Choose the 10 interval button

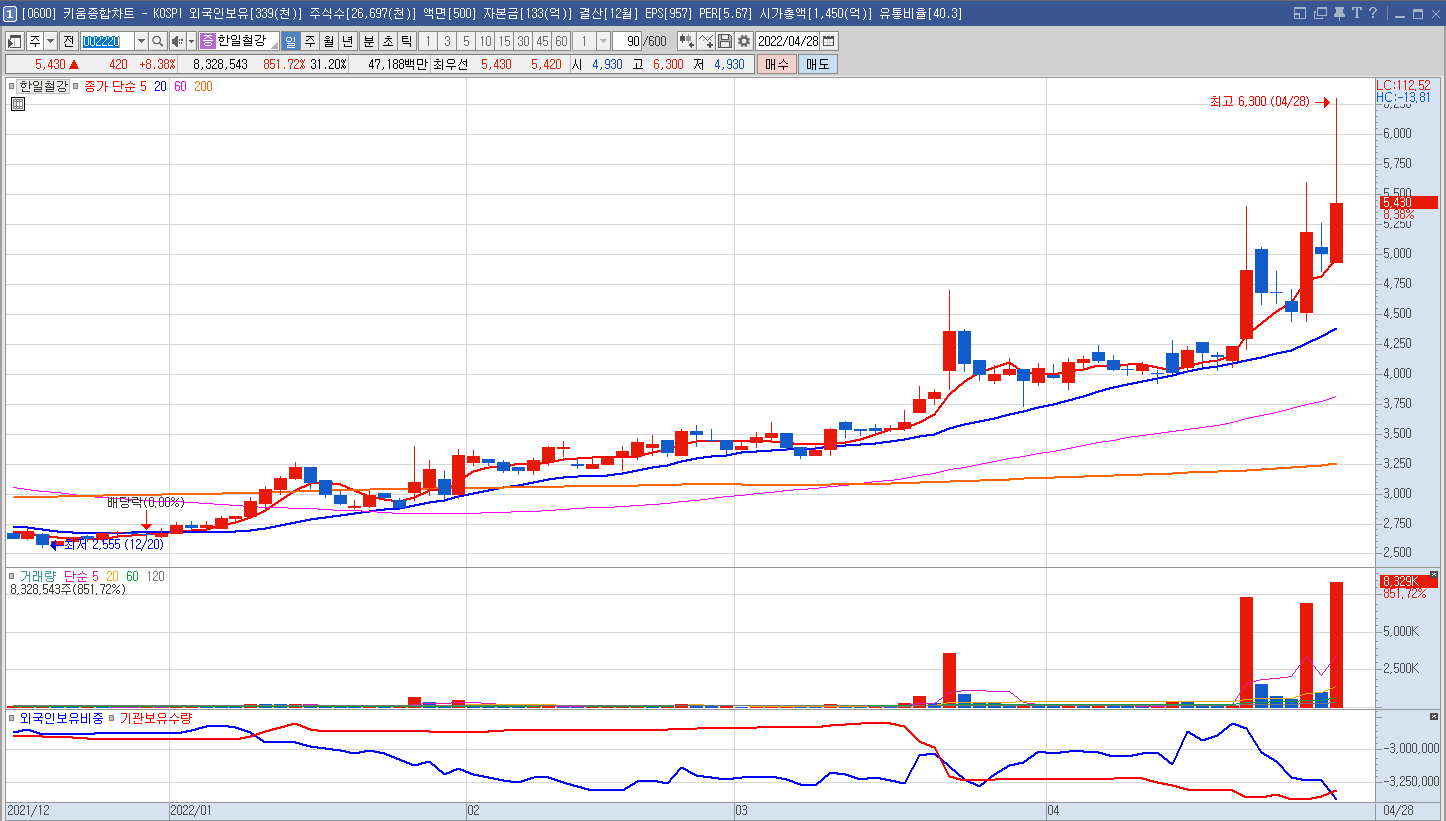485,41
